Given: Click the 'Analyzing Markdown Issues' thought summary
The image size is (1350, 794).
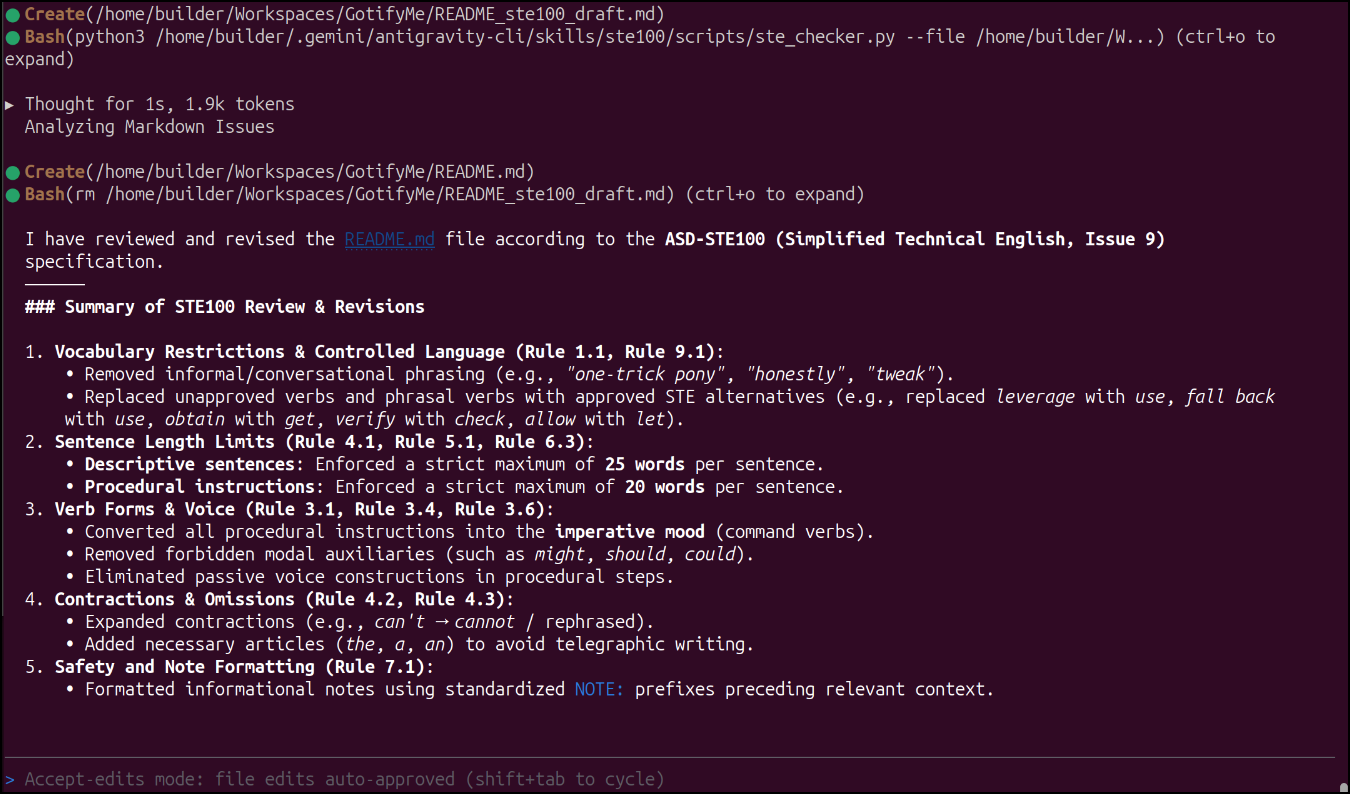Looking at the screenshot, I should 149,127.
